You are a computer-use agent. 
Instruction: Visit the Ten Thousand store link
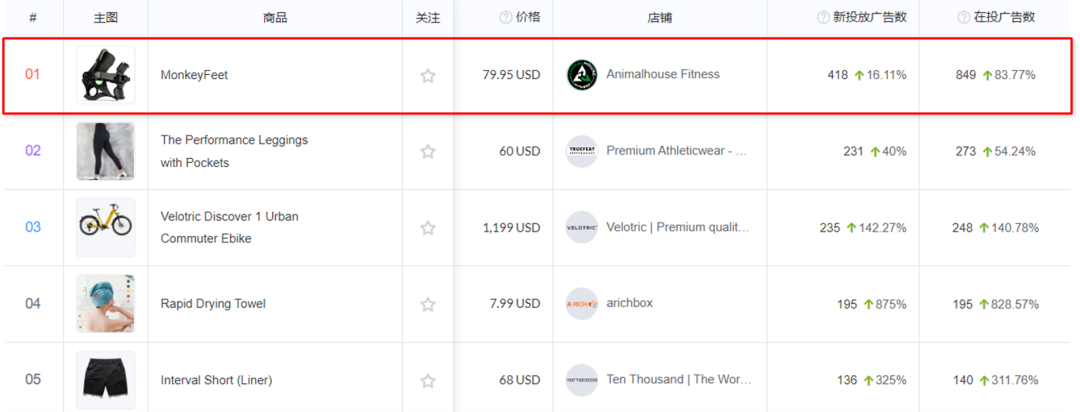pyautogui.click(x=677, y=380)
